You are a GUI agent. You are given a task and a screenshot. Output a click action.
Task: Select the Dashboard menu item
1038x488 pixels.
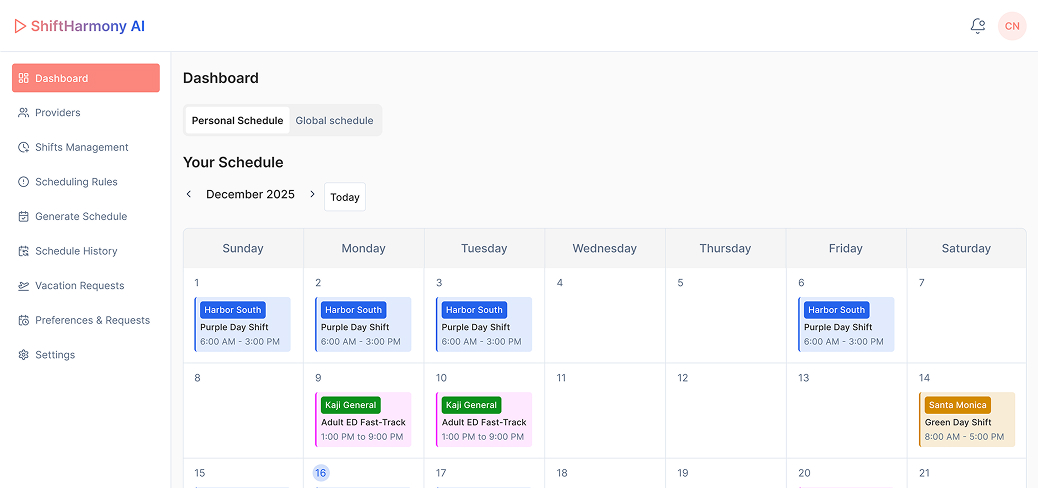[85, 78]
